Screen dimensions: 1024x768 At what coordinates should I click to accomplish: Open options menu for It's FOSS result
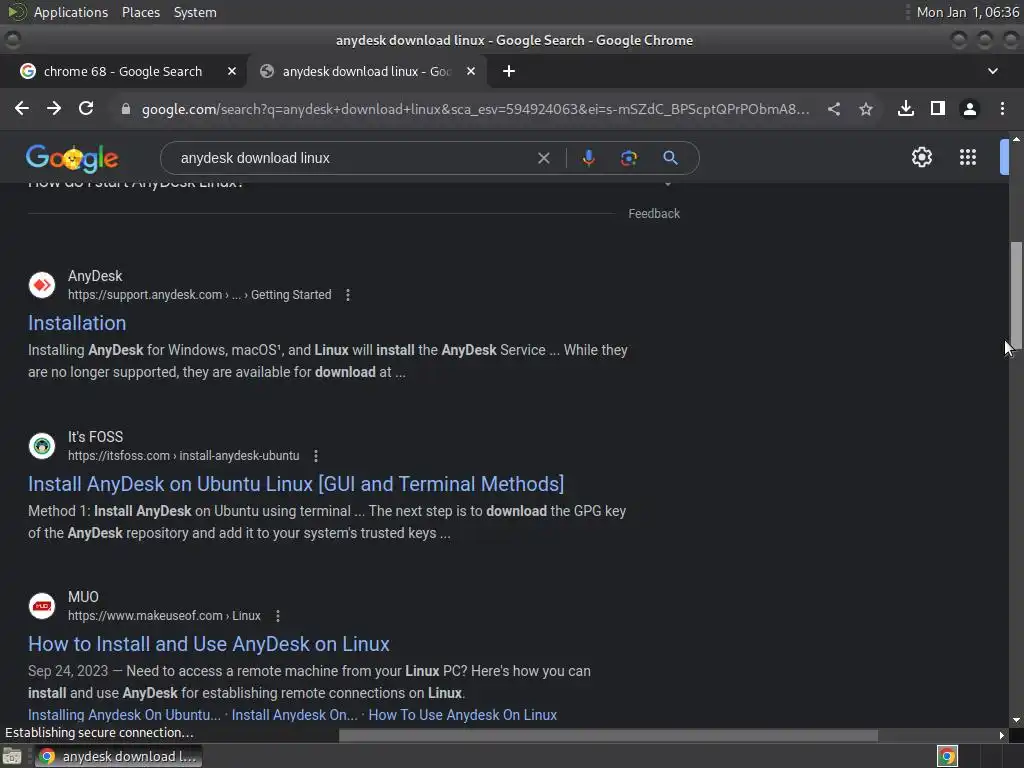(x=316, y=456)
